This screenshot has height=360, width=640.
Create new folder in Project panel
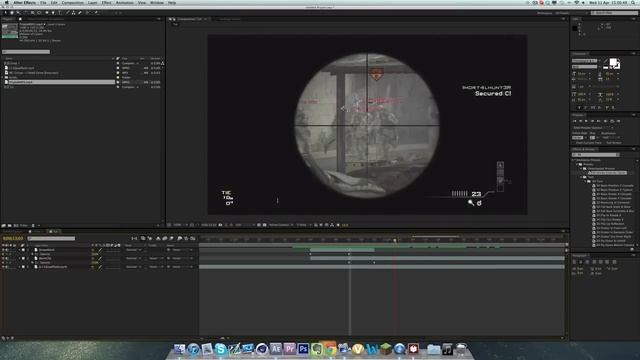pyautogui.click(x=10, y=225)
